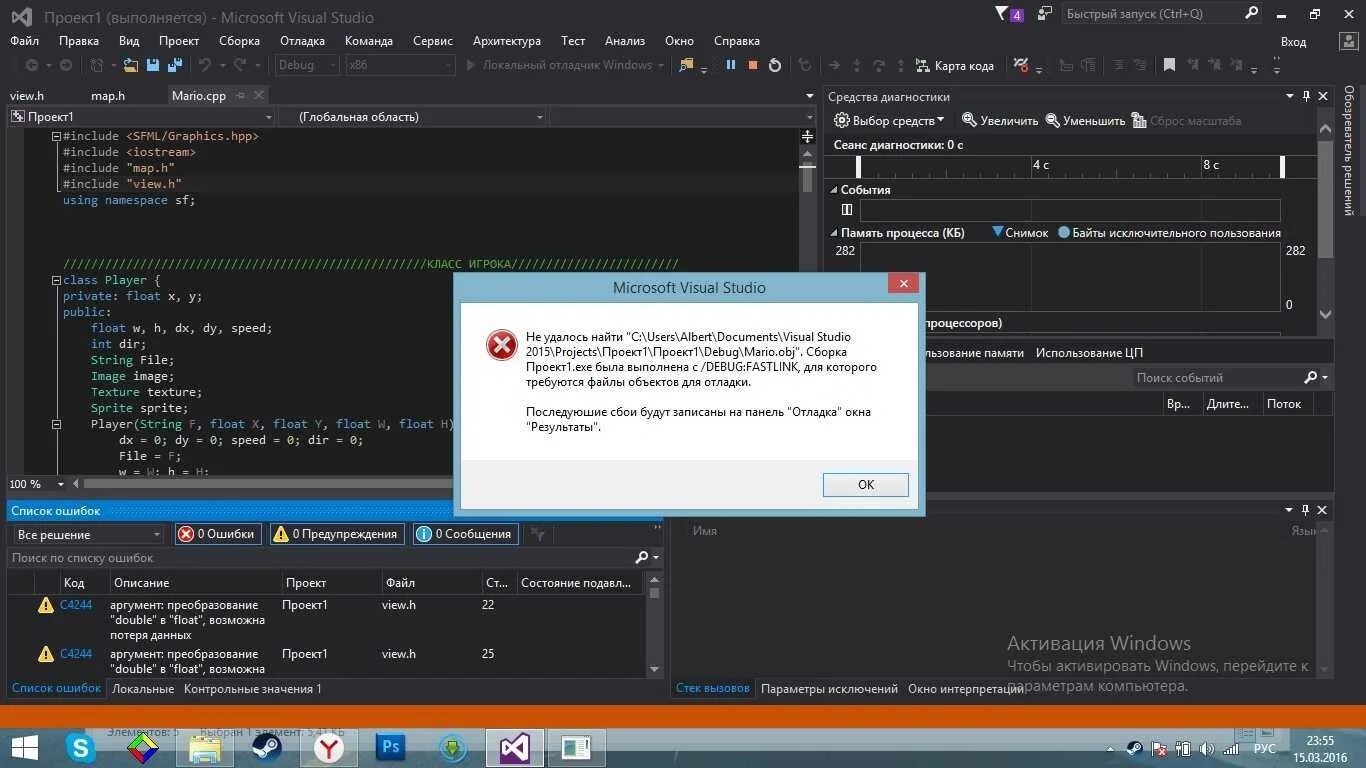The height and width of the screenshot is (768, 1366).
Task: Open the Проект1 scope dropdown in editor
Action: pyautogui.click(x=141, y=117)
